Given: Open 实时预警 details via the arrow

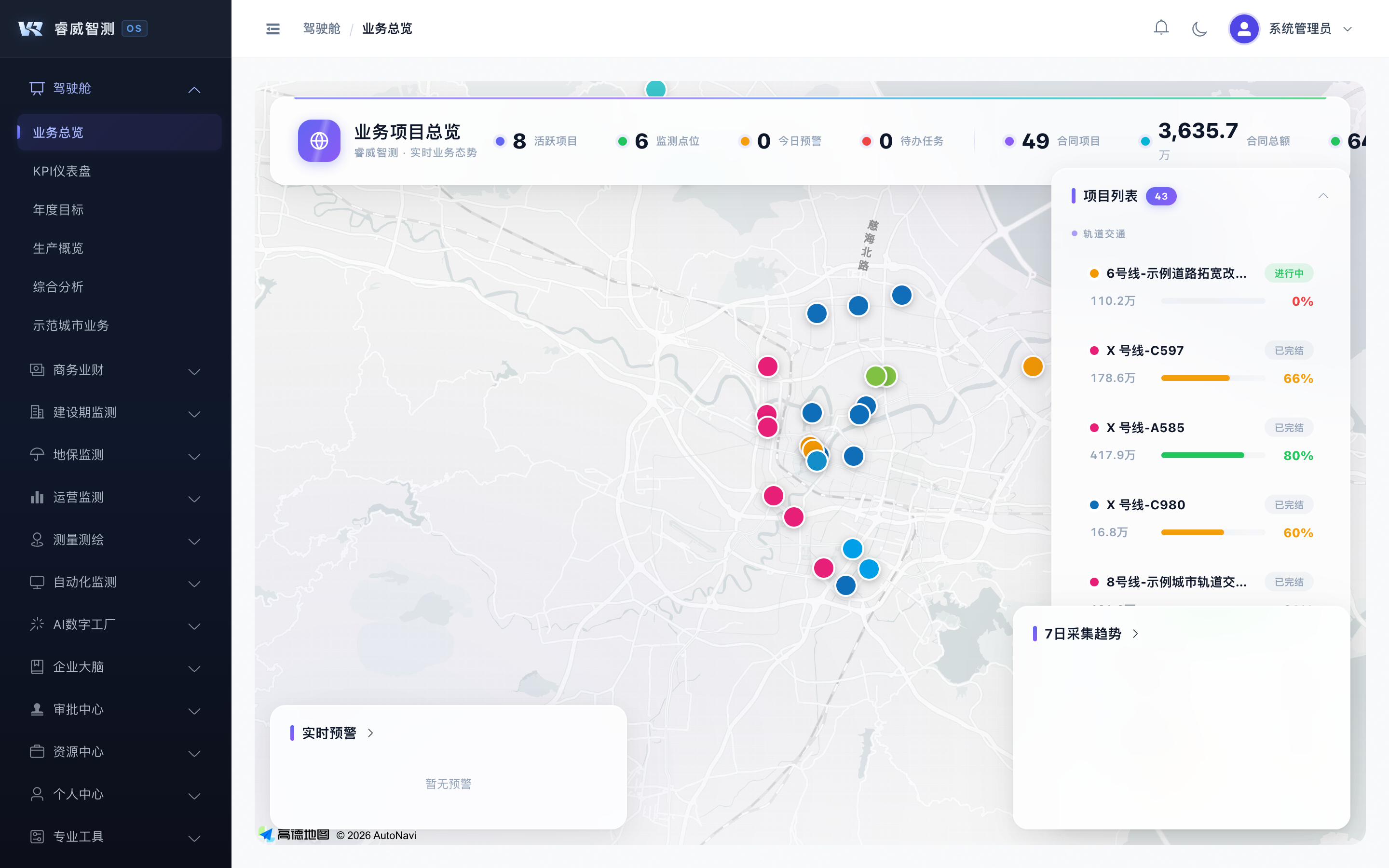Looking at the screenshot, I should 370,732.
